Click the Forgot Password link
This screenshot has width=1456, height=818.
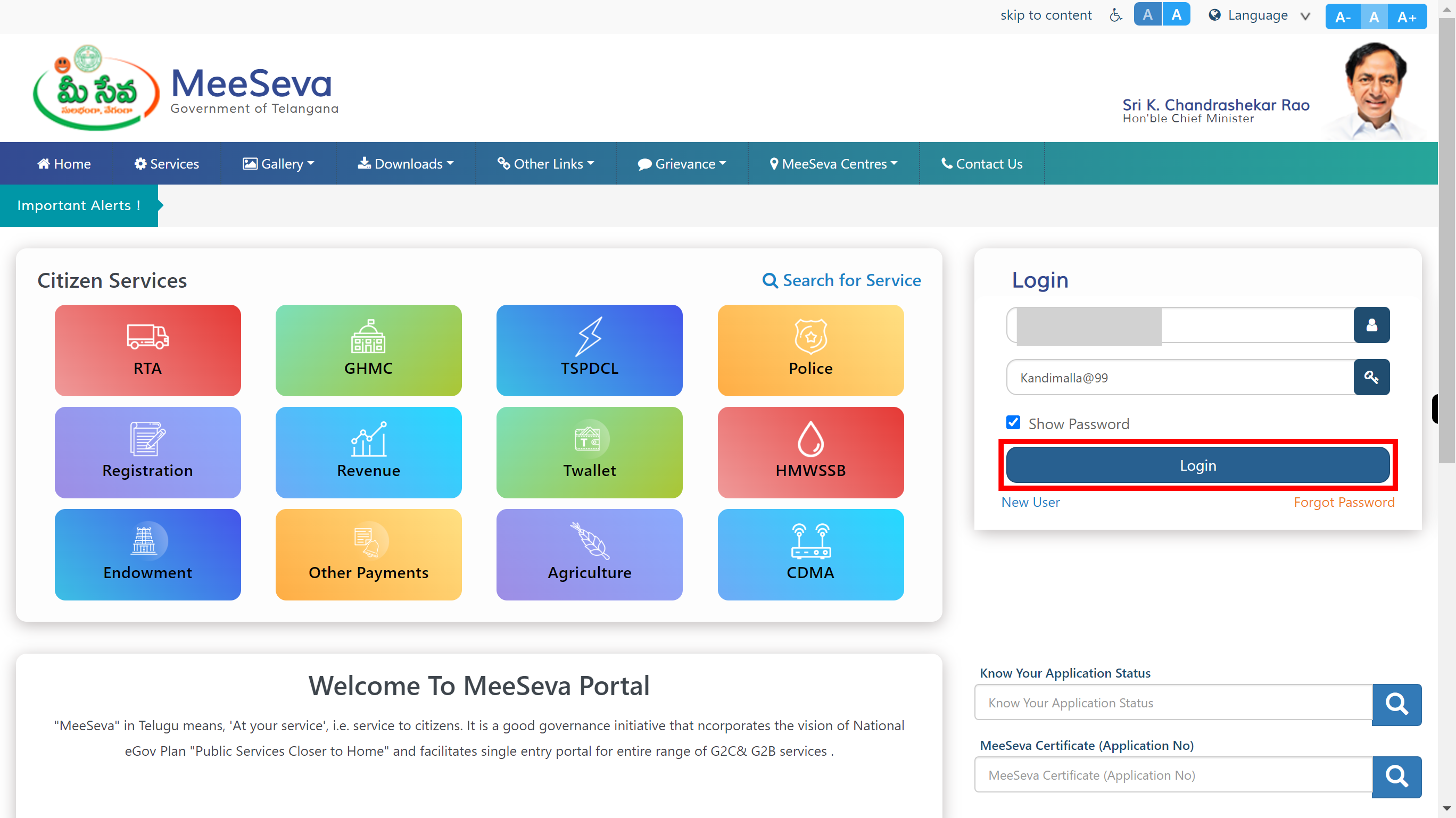(x=1343, y=502)
